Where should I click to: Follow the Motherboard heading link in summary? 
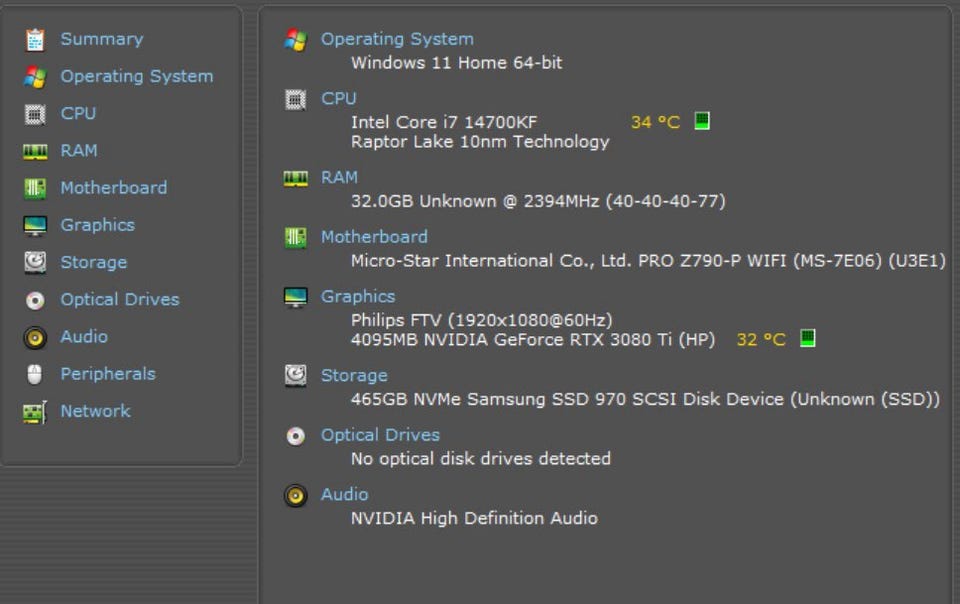(374, 237)
